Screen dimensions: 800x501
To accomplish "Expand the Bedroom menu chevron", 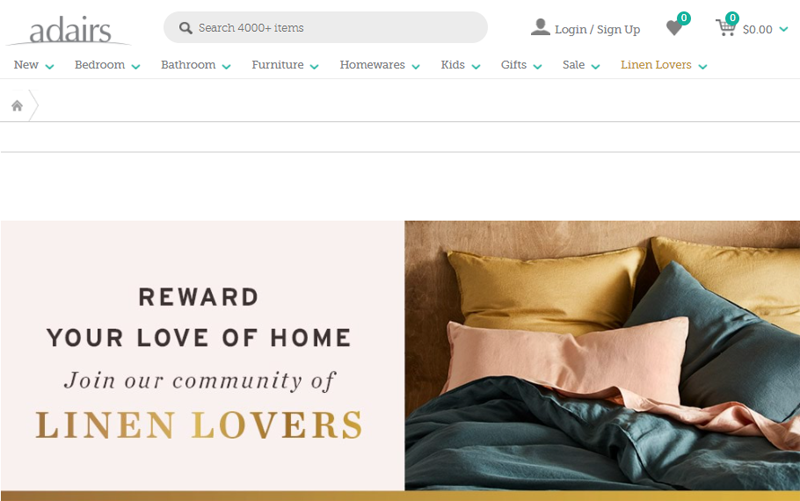I will pyautogui.click(x=135, y=66).
